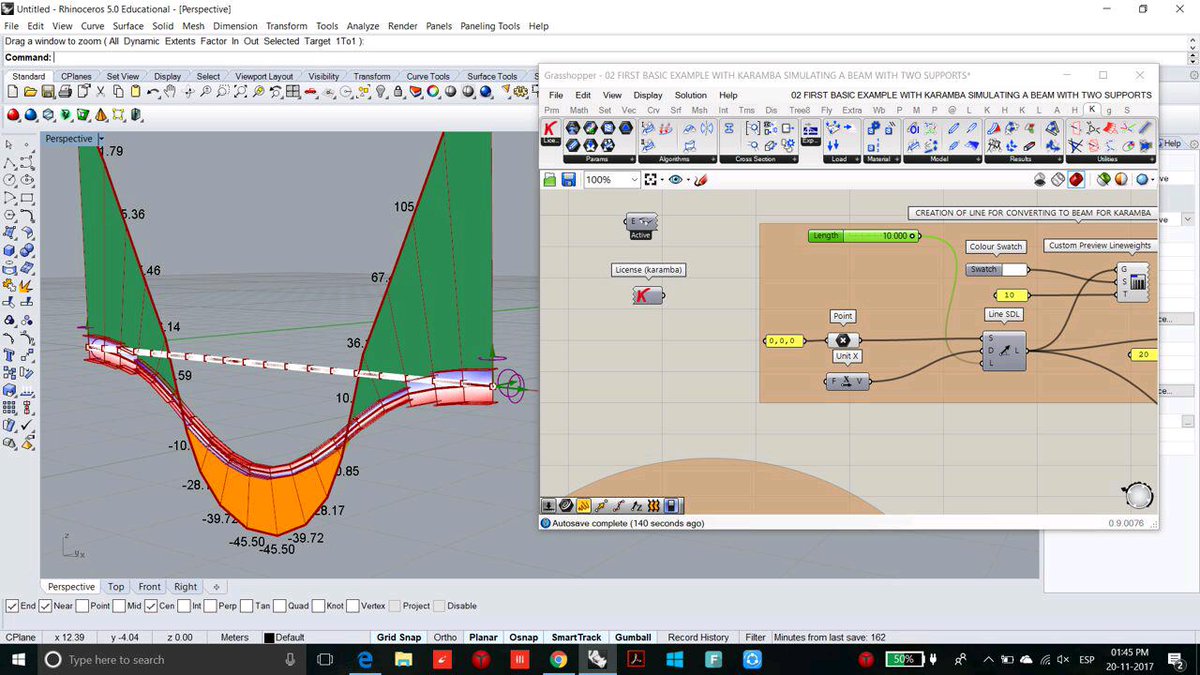The width and height of the screenshot is (1200, 675).
Task: Click the Undo arrow icon in Rhino
Action: (x=153, y=91)
